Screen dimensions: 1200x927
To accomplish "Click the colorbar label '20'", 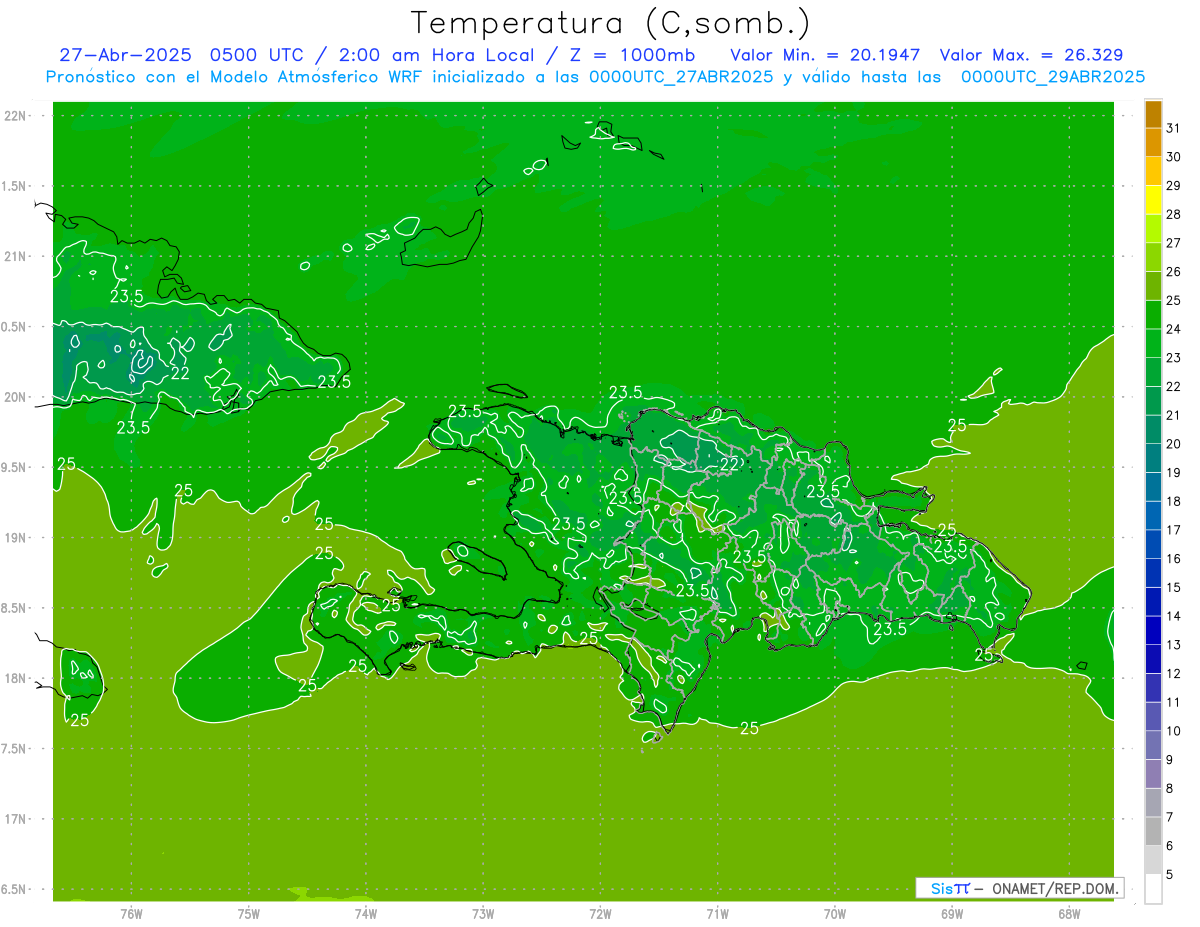I will tap(1174, 444).
